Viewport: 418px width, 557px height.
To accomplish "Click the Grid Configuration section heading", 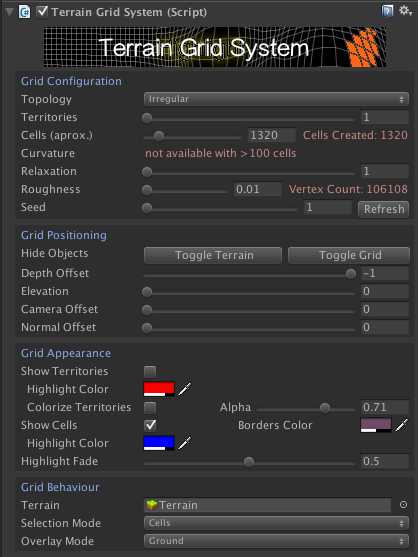I will 71,81.
